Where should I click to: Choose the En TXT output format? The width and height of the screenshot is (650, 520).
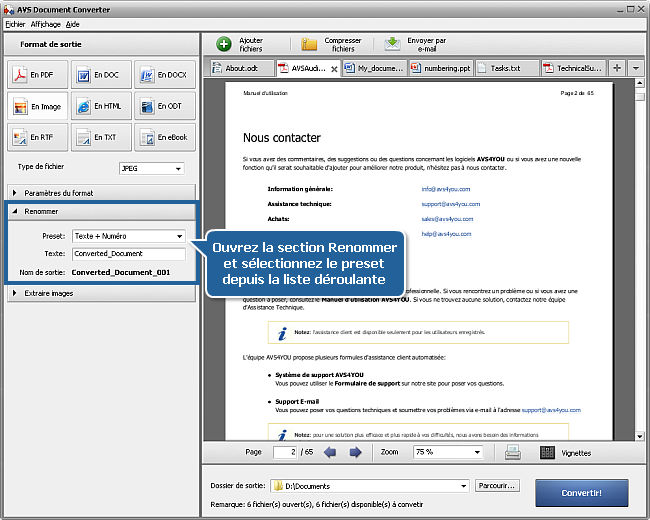pyautogui.click(x=101, y=137)
